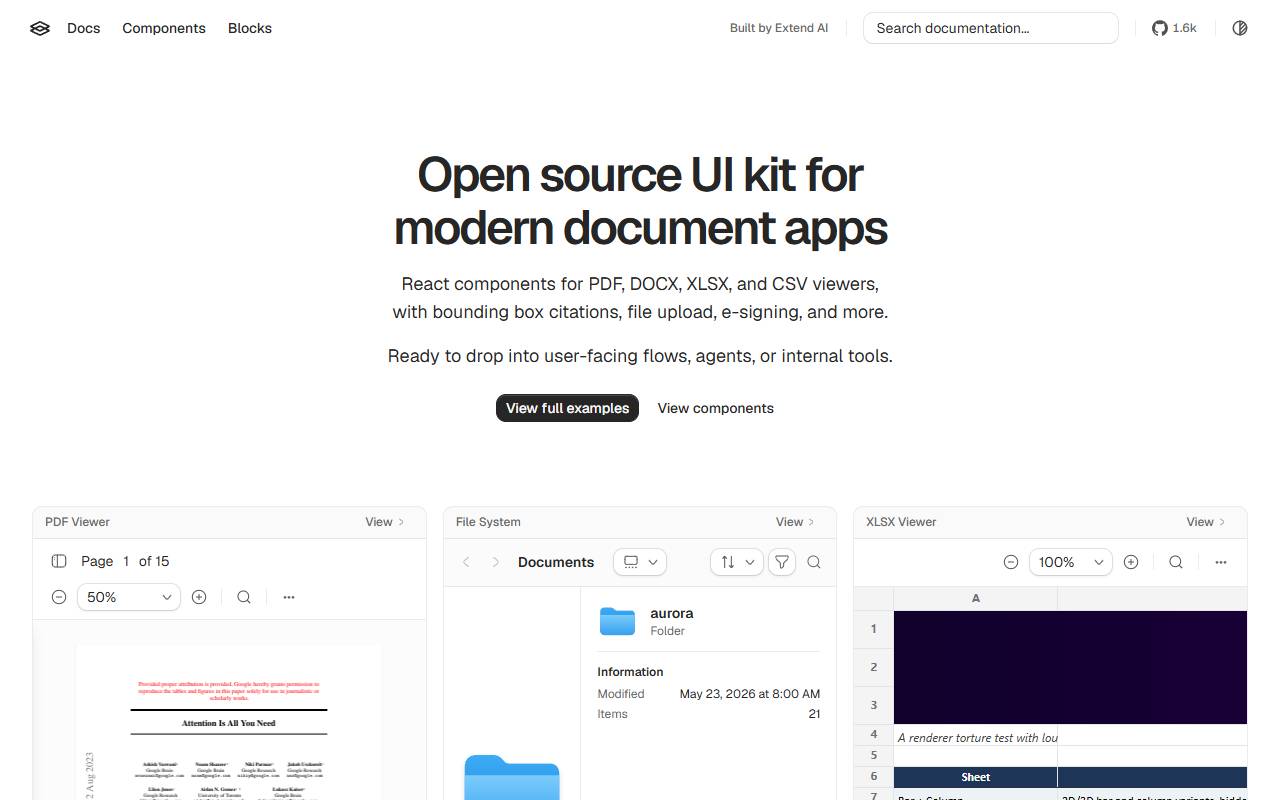The image size is (1280, 800).
Task: Zoom out in the PDF Viewer
Action: (x=59, y=597)
